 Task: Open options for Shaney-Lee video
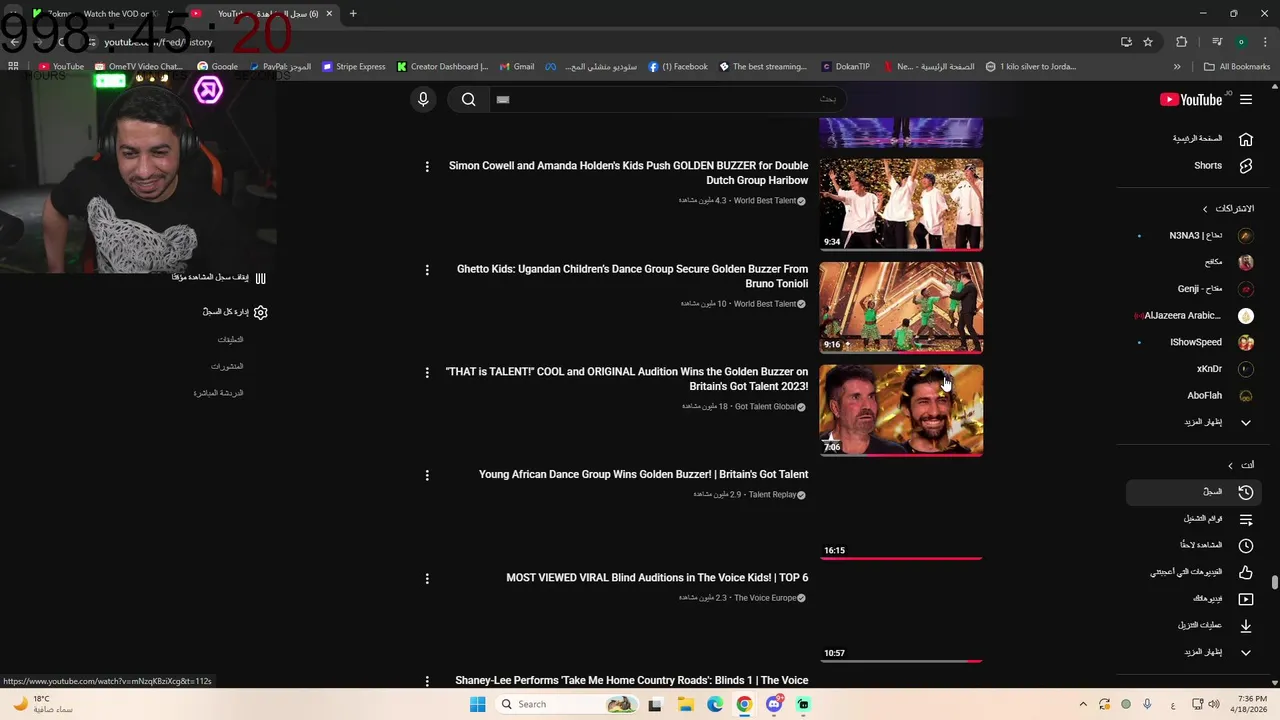[x=427, y=681]
